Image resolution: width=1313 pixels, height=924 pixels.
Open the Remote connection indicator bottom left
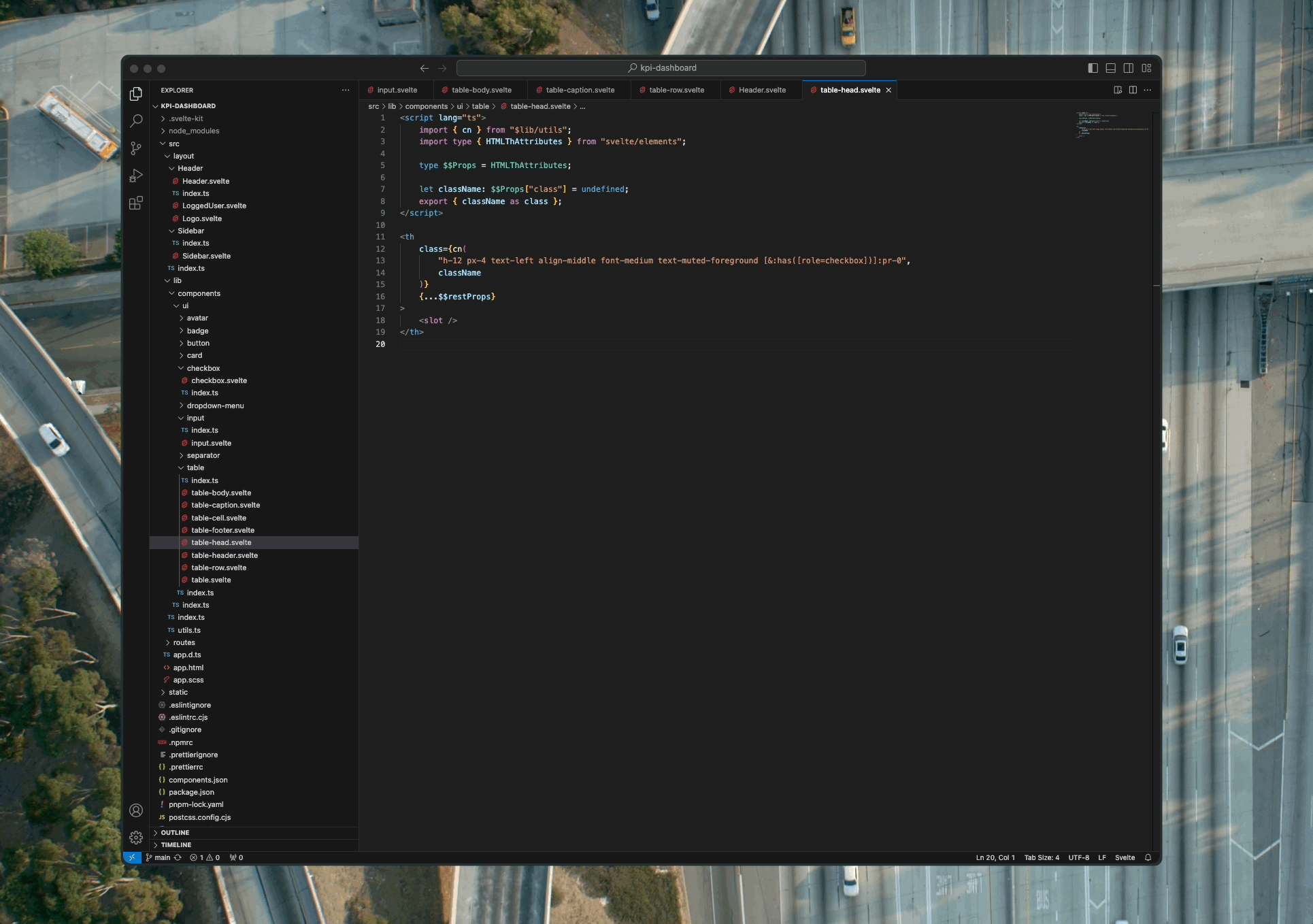(132, 857)
